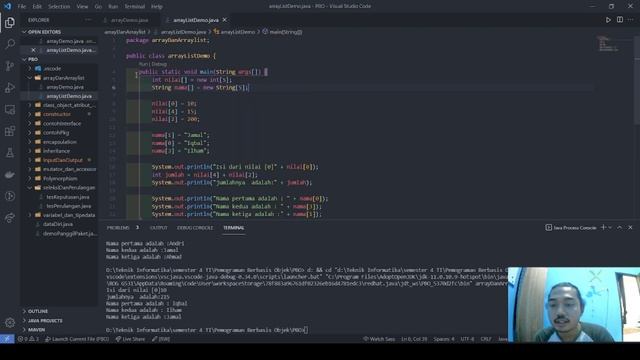
Task: Select the TERMINAL panel tab
Action: pos(233,227)
